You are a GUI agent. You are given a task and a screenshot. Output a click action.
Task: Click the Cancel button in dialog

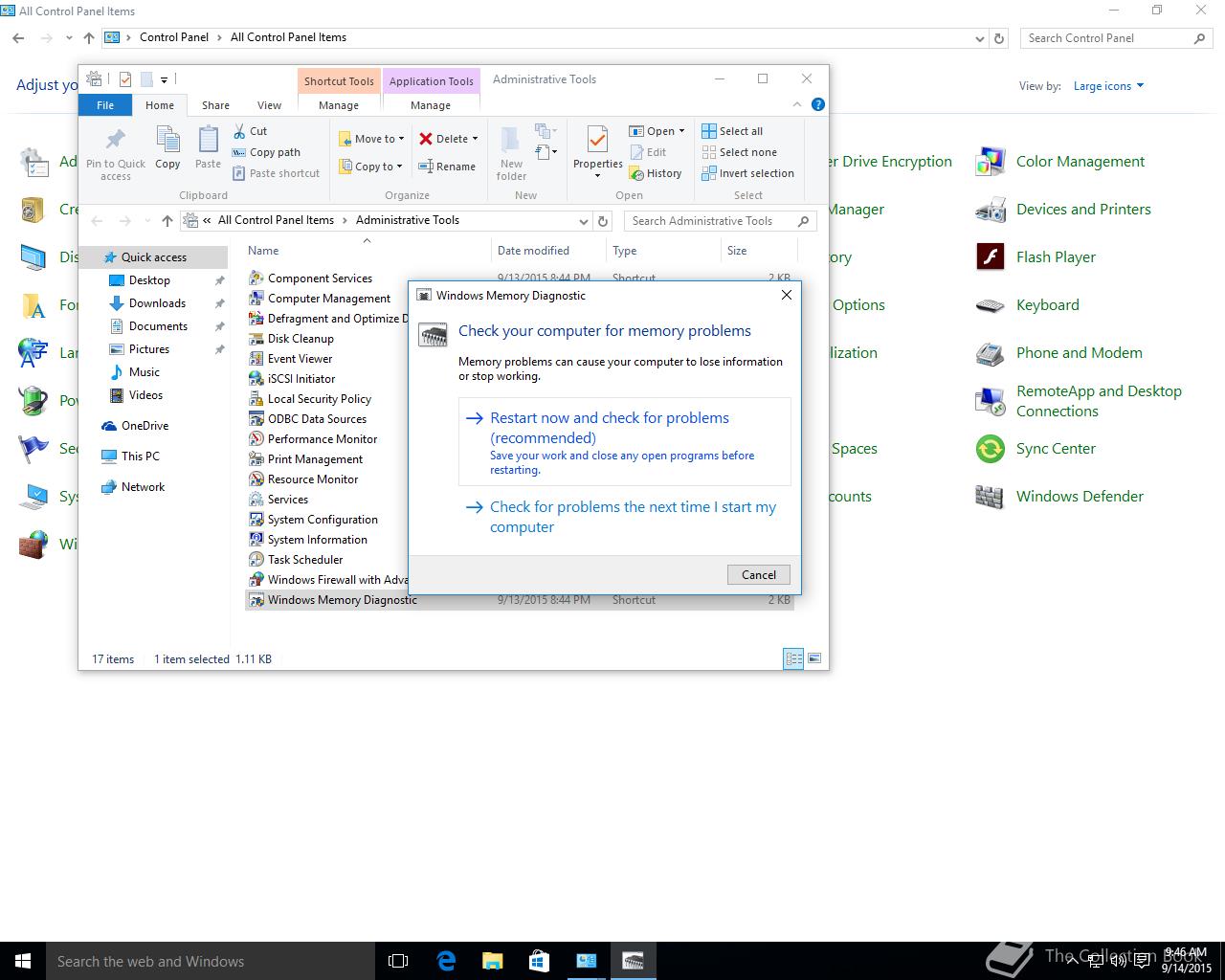(759, 574)
